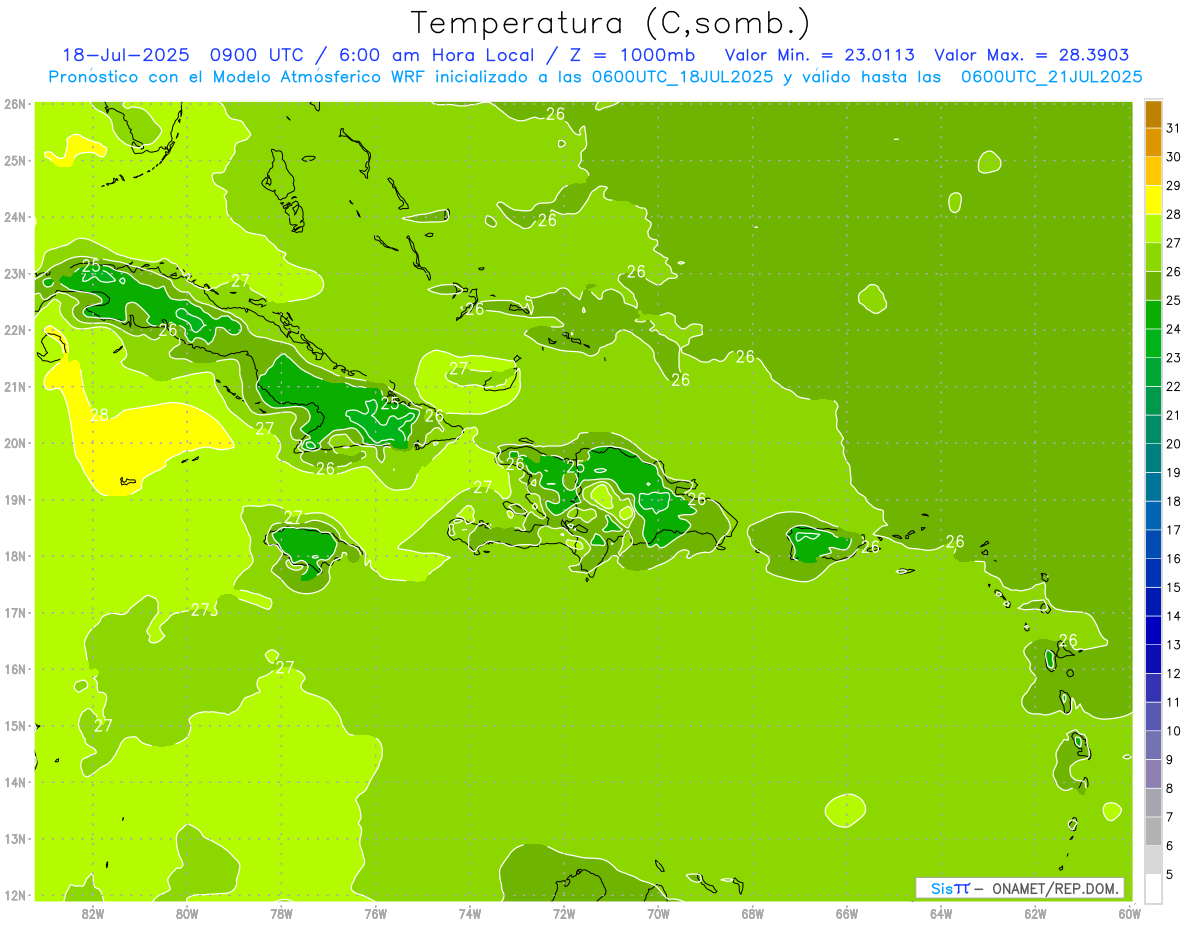Click the "12N" latitude axis label
This screenshot has width=1200, height=927.
14,895
